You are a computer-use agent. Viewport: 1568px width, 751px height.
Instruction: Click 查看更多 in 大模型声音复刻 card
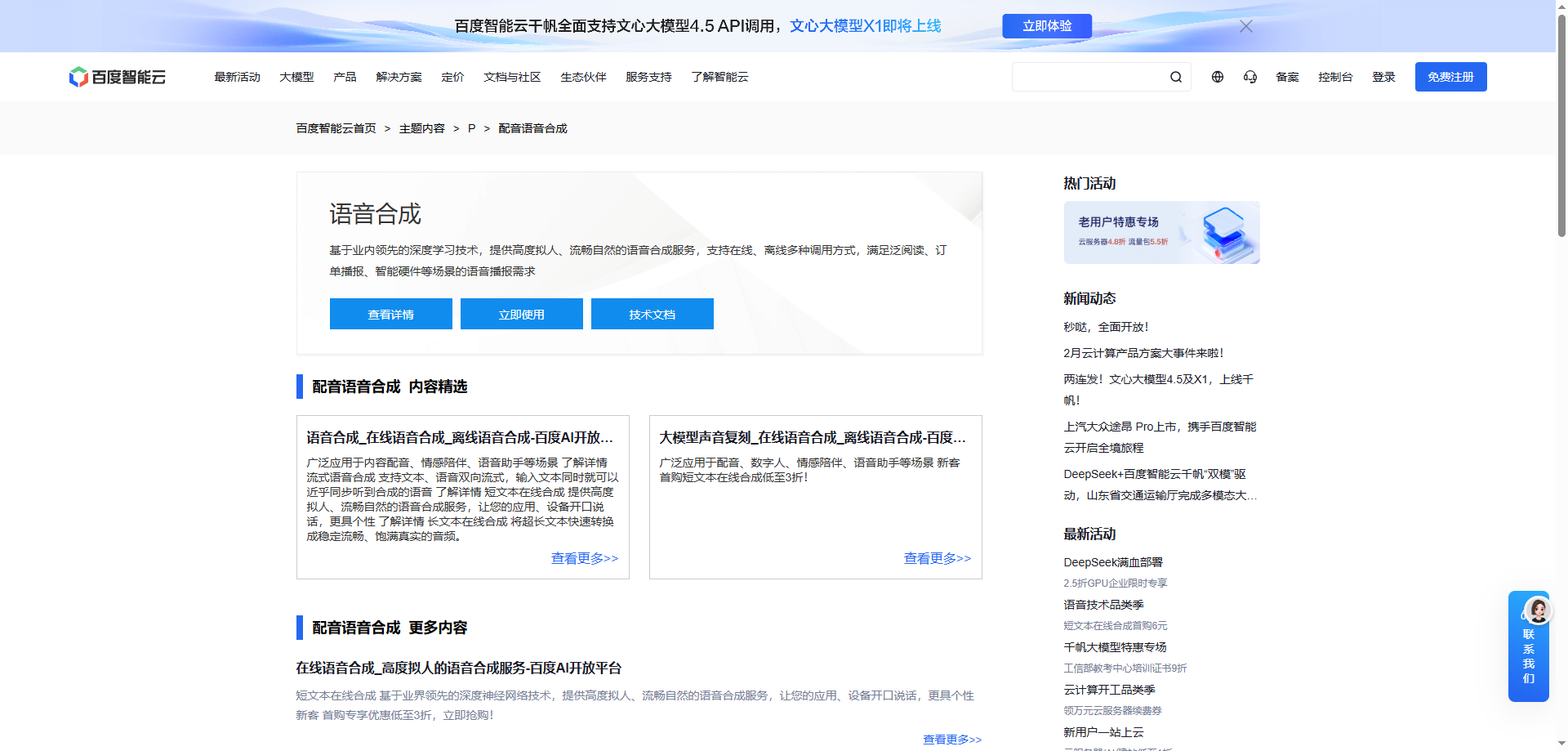(x=938, y=558)
